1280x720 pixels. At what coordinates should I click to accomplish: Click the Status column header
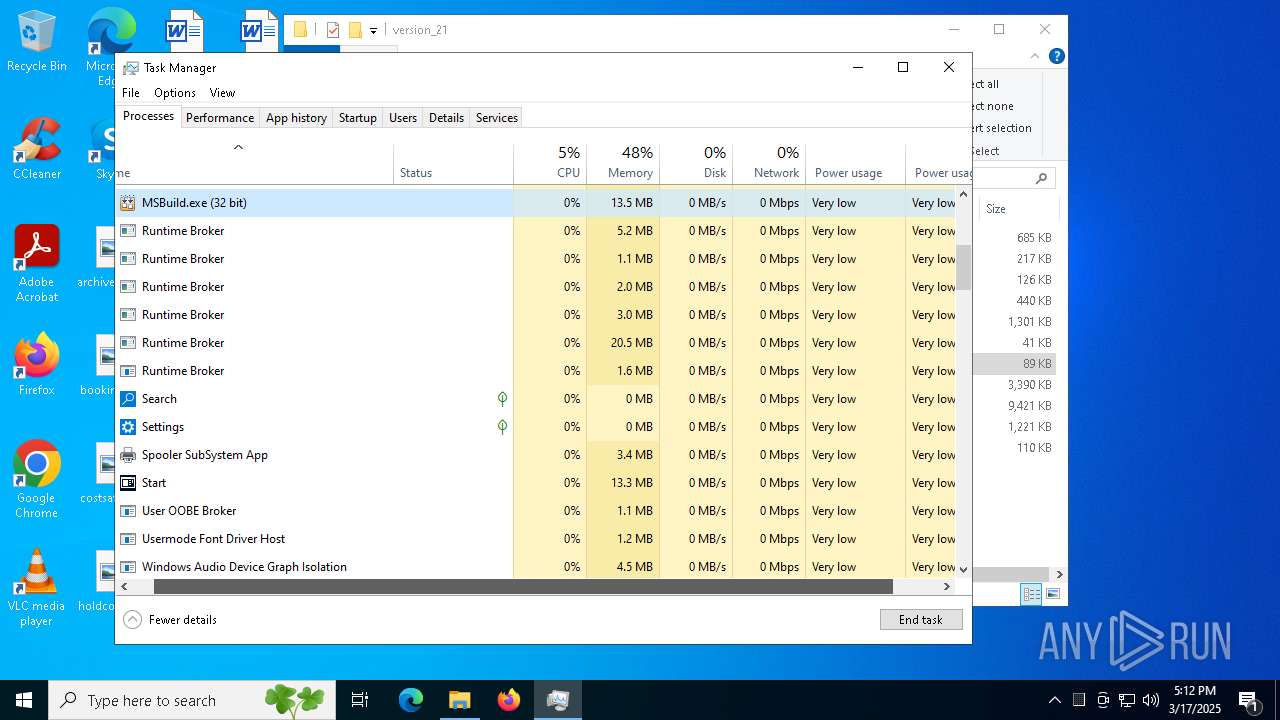pos(453,163)
